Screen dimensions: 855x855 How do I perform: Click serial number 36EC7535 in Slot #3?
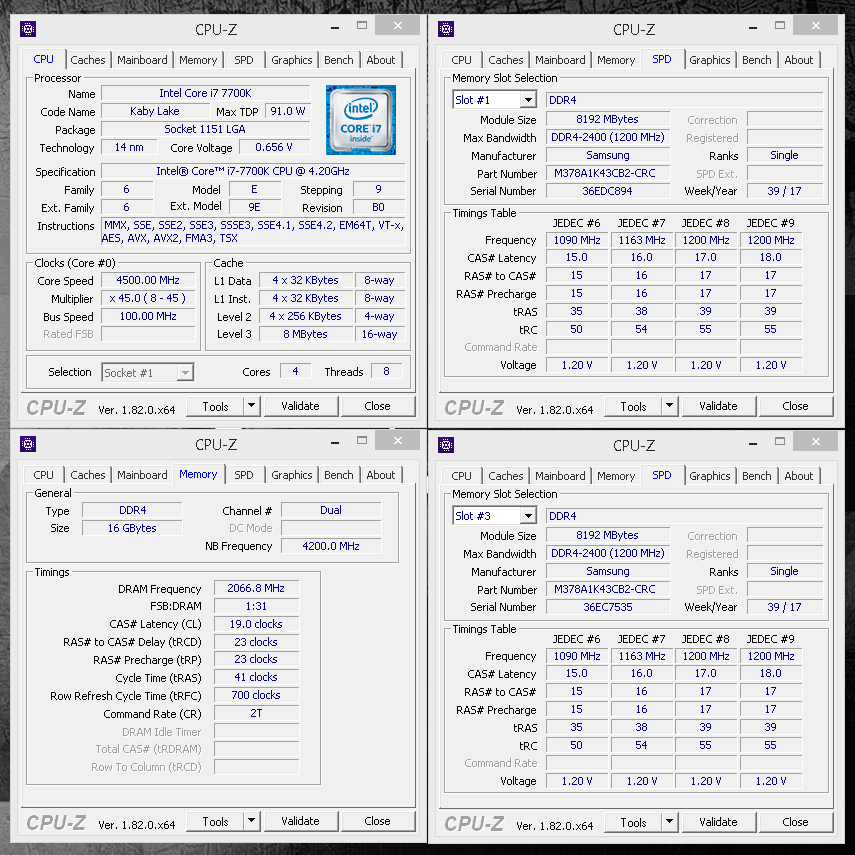click(607, 607)
